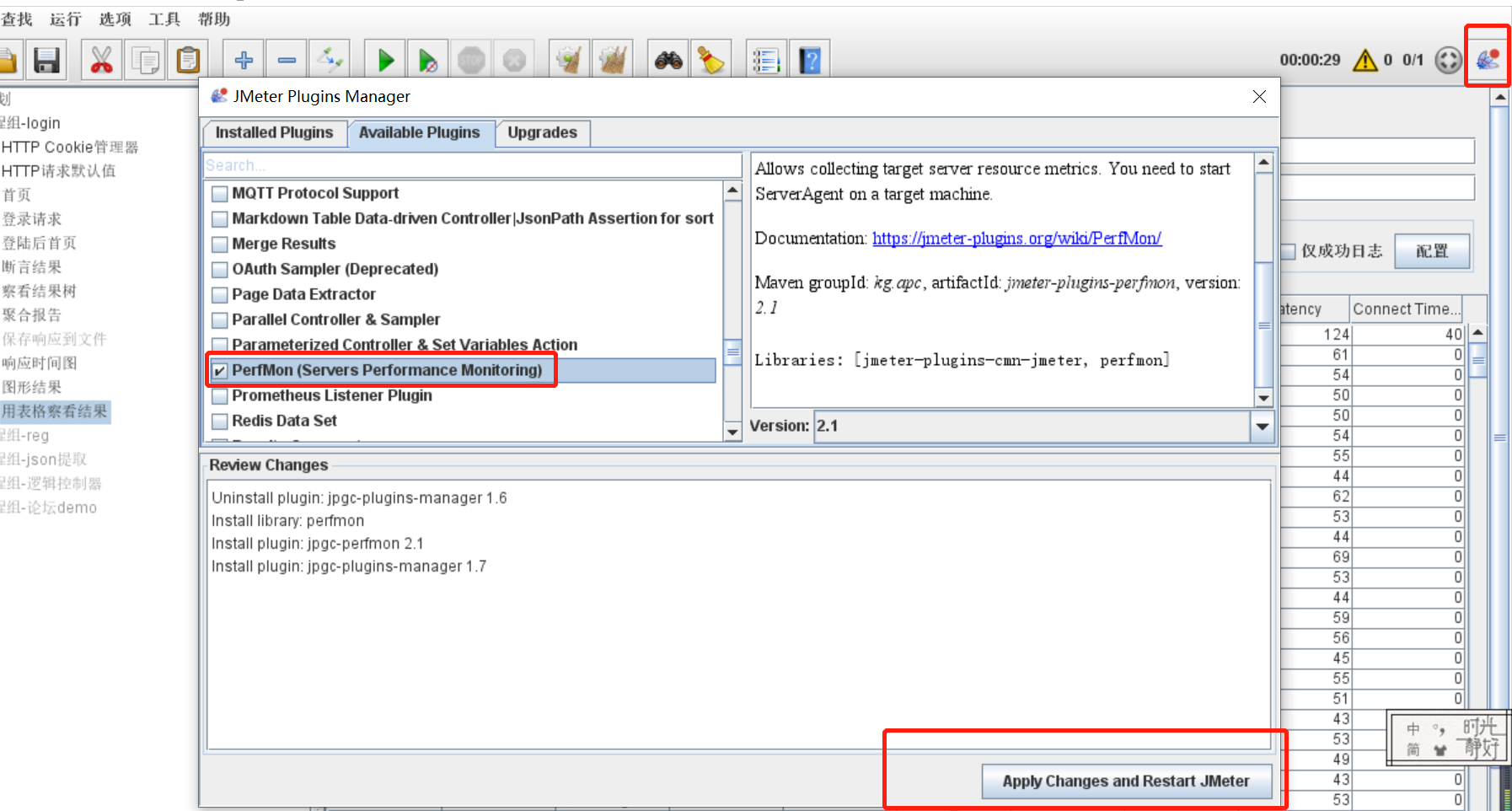Click the Stop test icon
This screenshot has height=811, width=1512.
(471, 60)
